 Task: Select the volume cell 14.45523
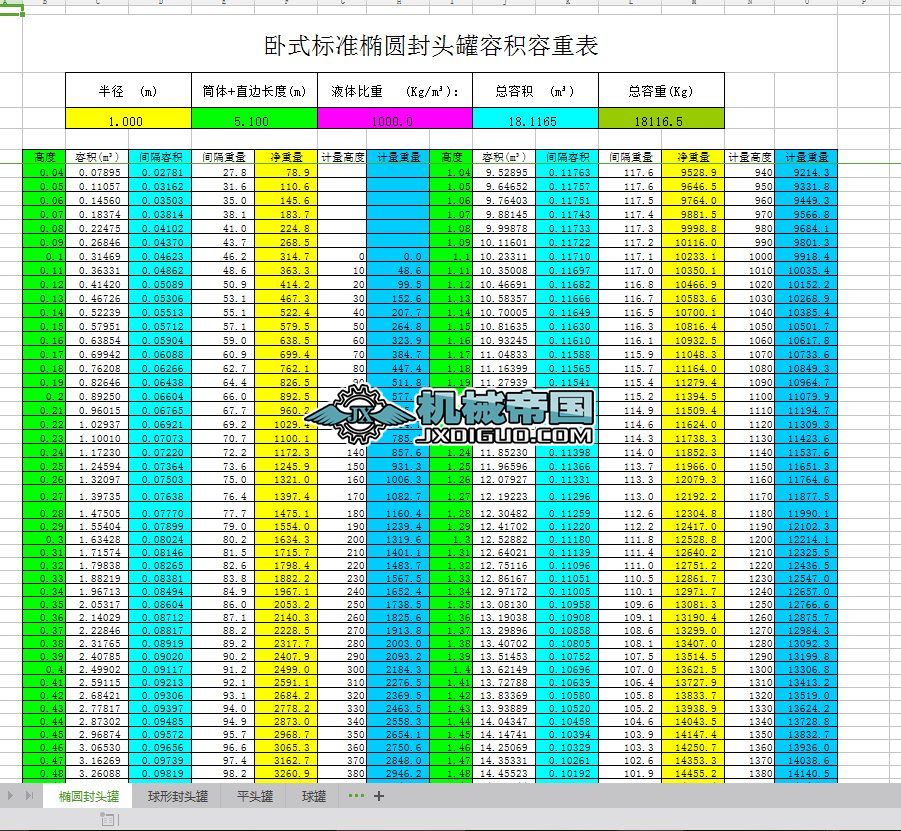tap(504, 773)
